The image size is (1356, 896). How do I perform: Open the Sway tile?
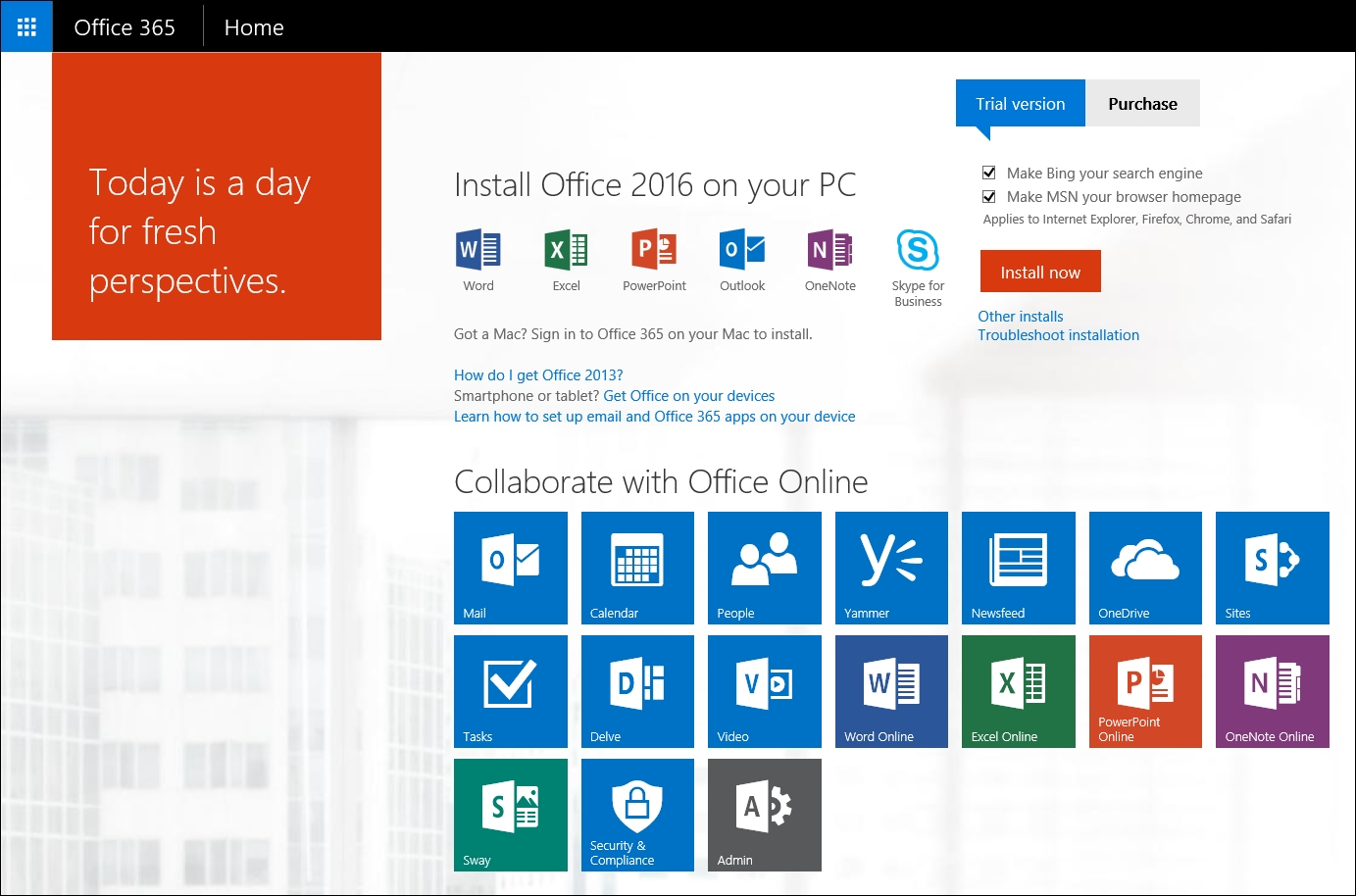(x=511, y=815)
